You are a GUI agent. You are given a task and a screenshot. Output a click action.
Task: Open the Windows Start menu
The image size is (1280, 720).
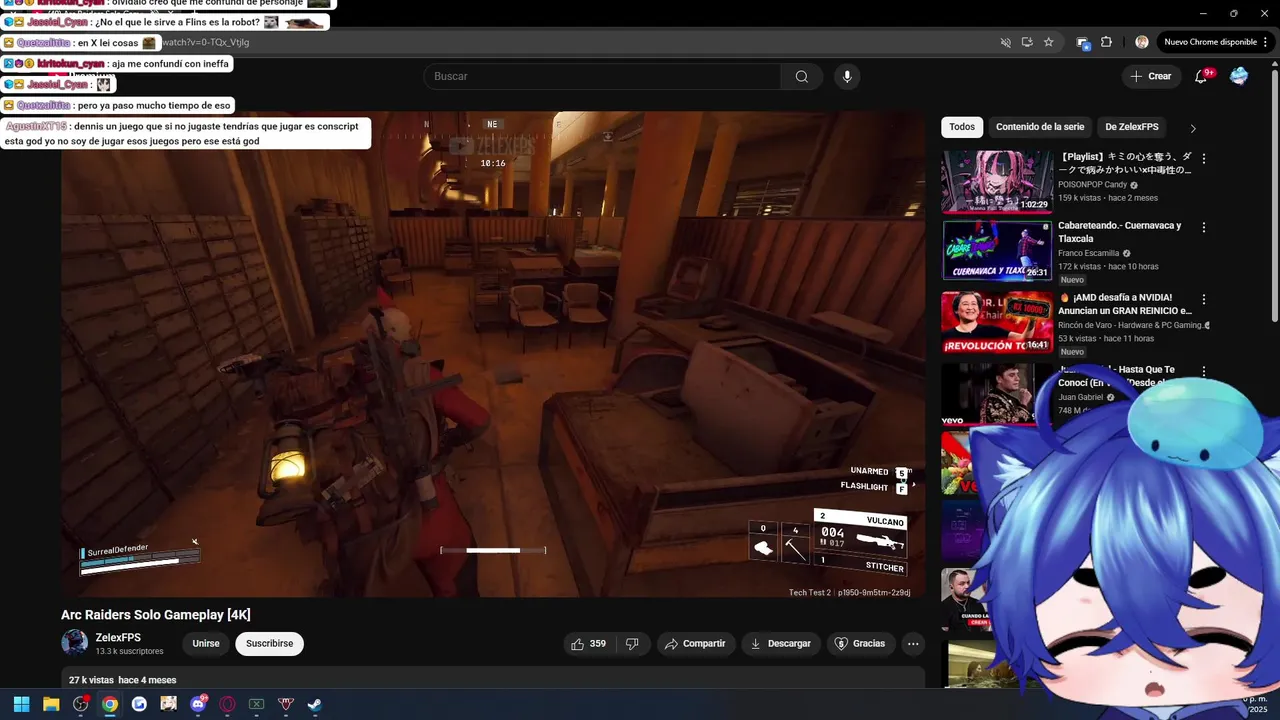click(x=22, y=704)
